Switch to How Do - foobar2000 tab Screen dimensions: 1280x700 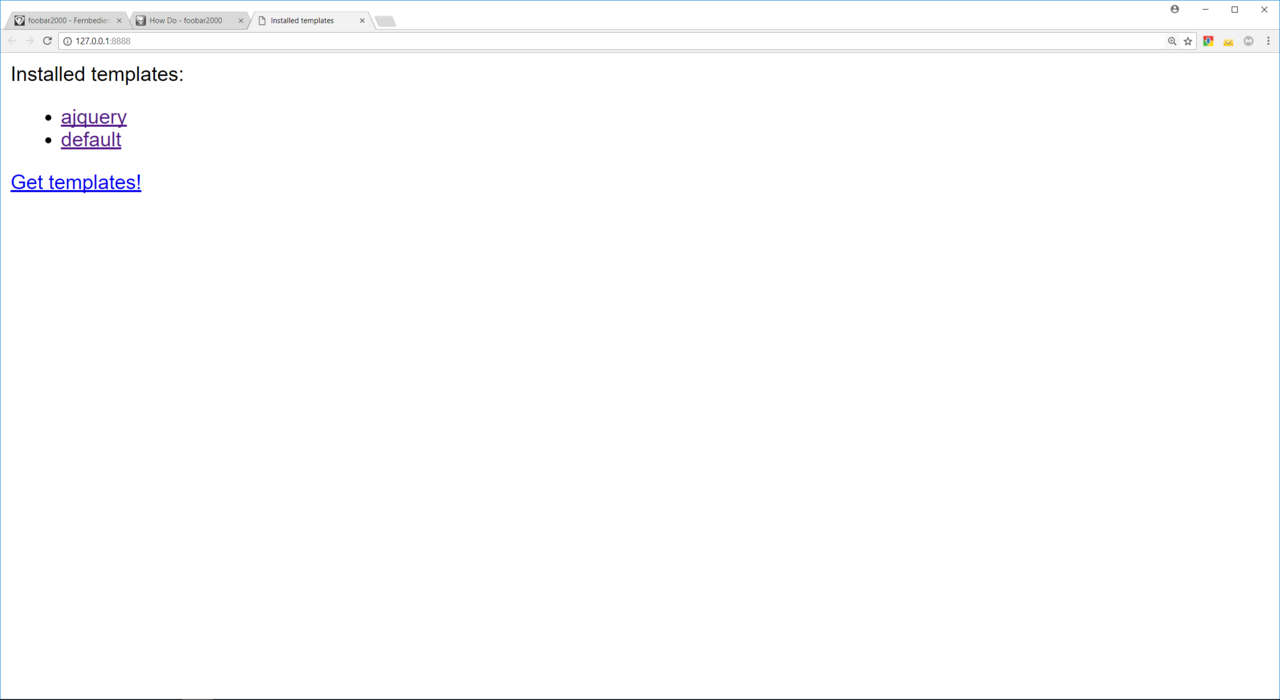[x=188, y=20]
